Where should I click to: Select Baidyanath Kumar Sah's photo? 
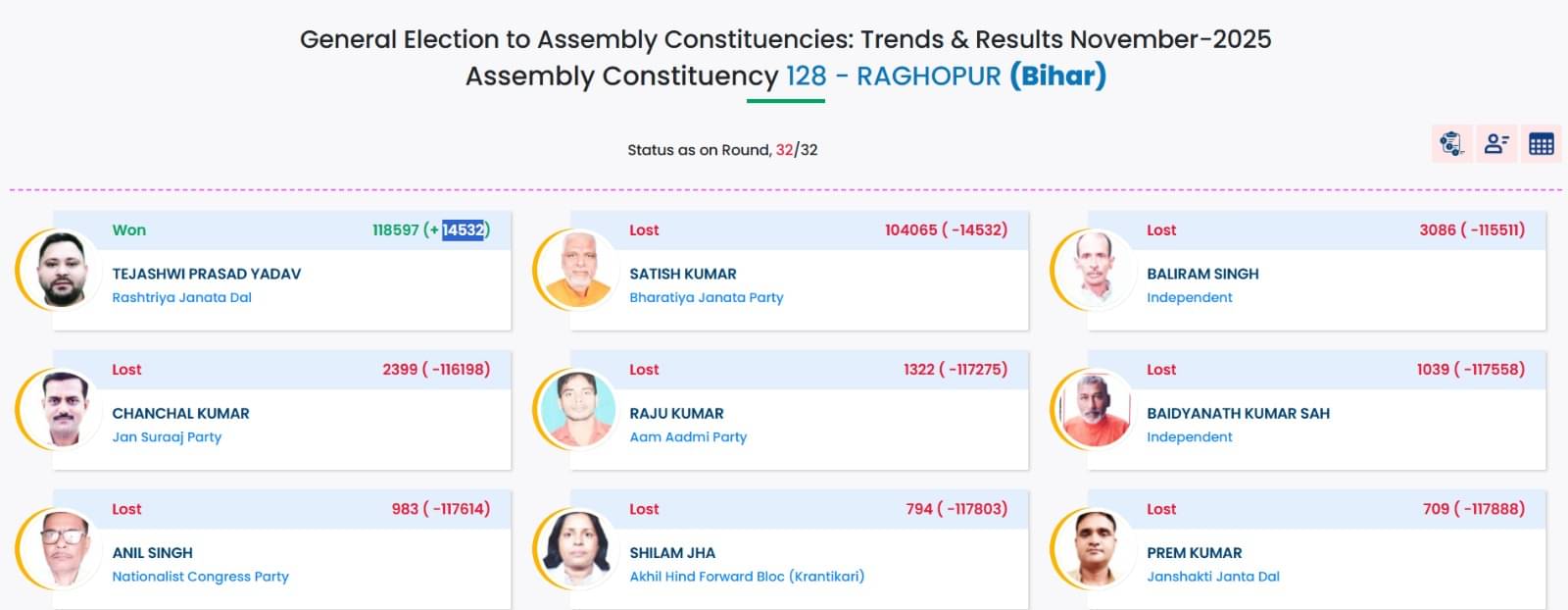click(x=1097, y=410)
